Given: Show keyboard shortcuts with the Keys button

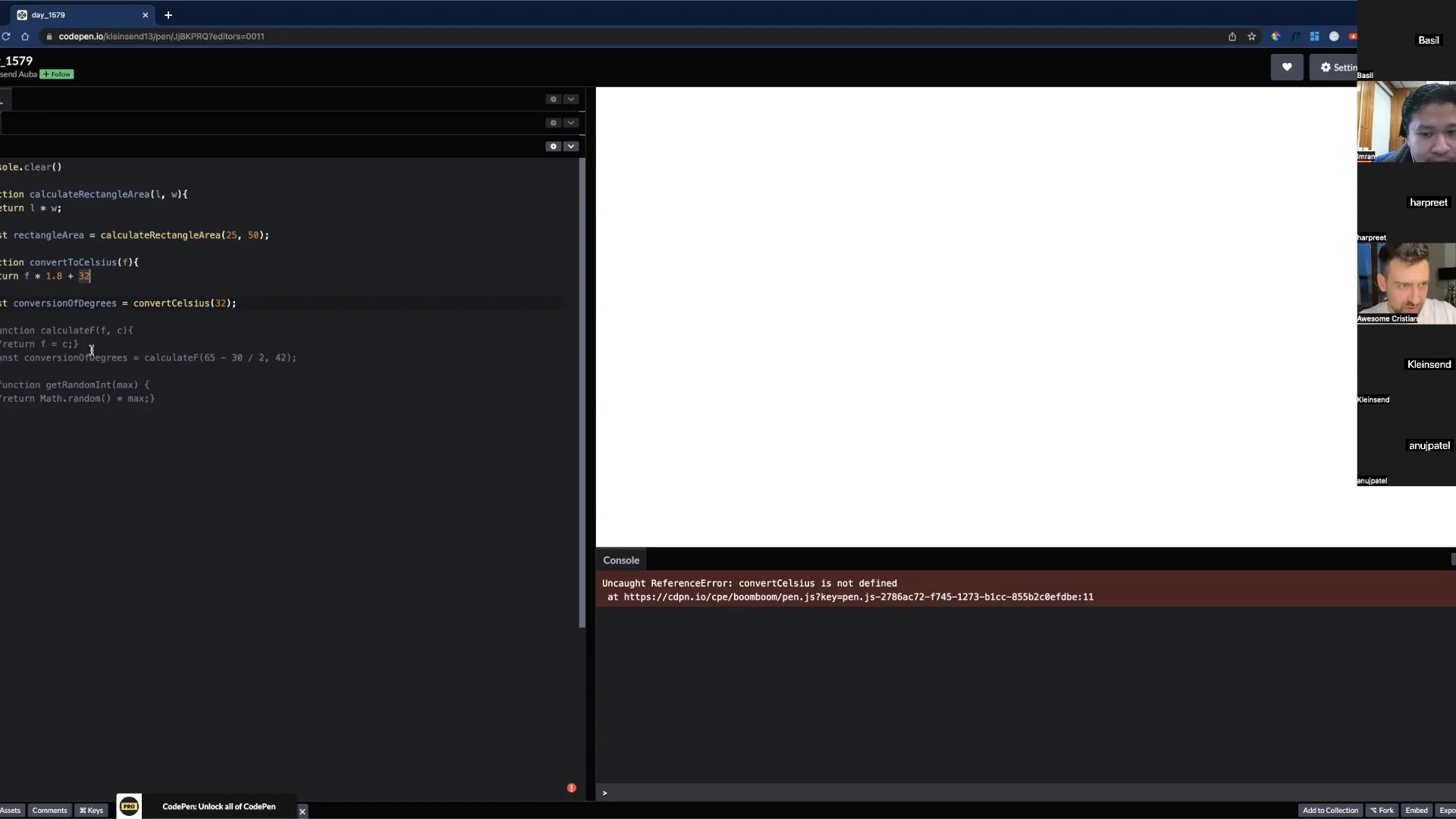Looking at the screenshot, I should (91, 811).
